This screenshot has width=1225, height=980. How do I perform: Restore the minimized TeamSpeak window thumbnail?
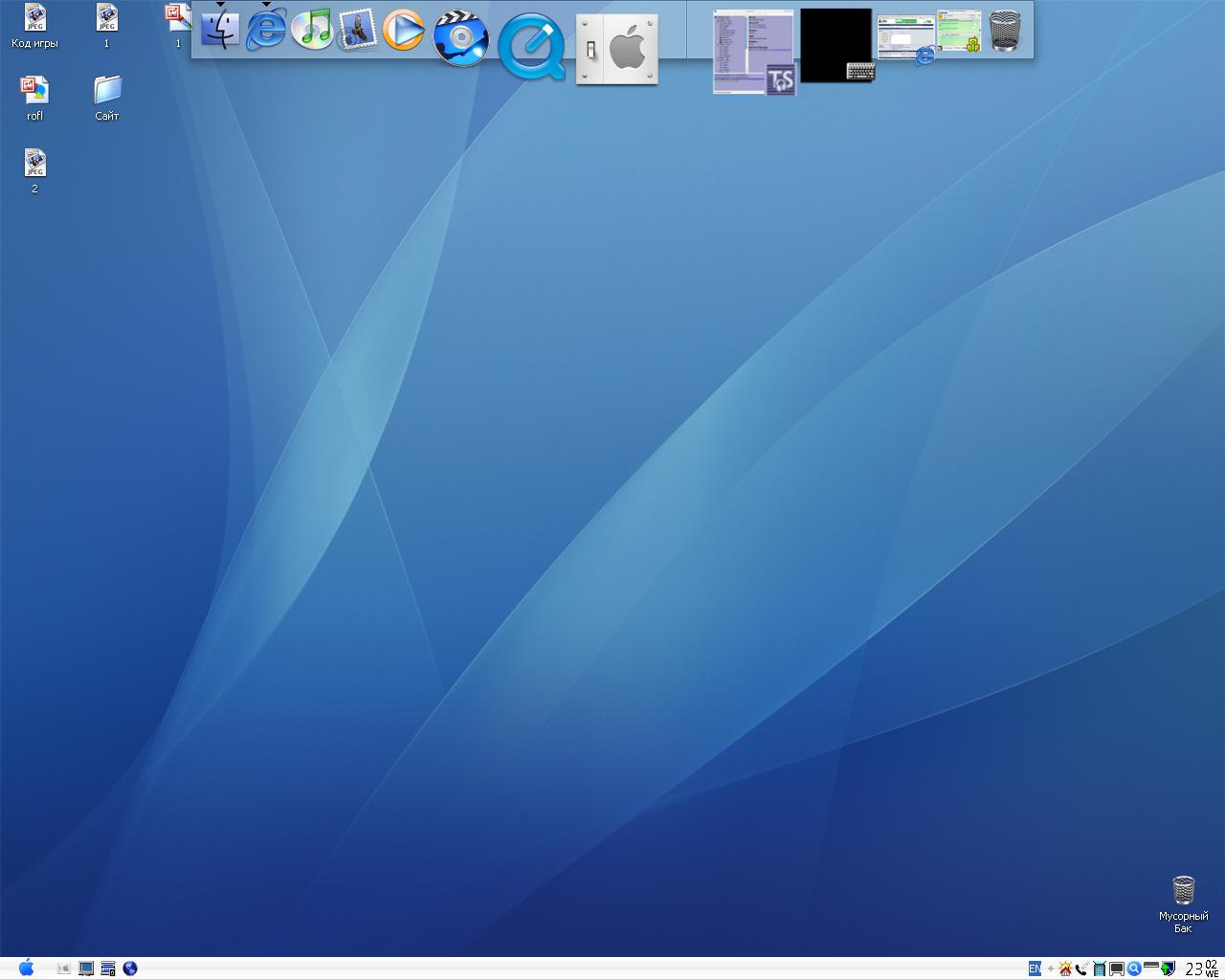point(754,52)
